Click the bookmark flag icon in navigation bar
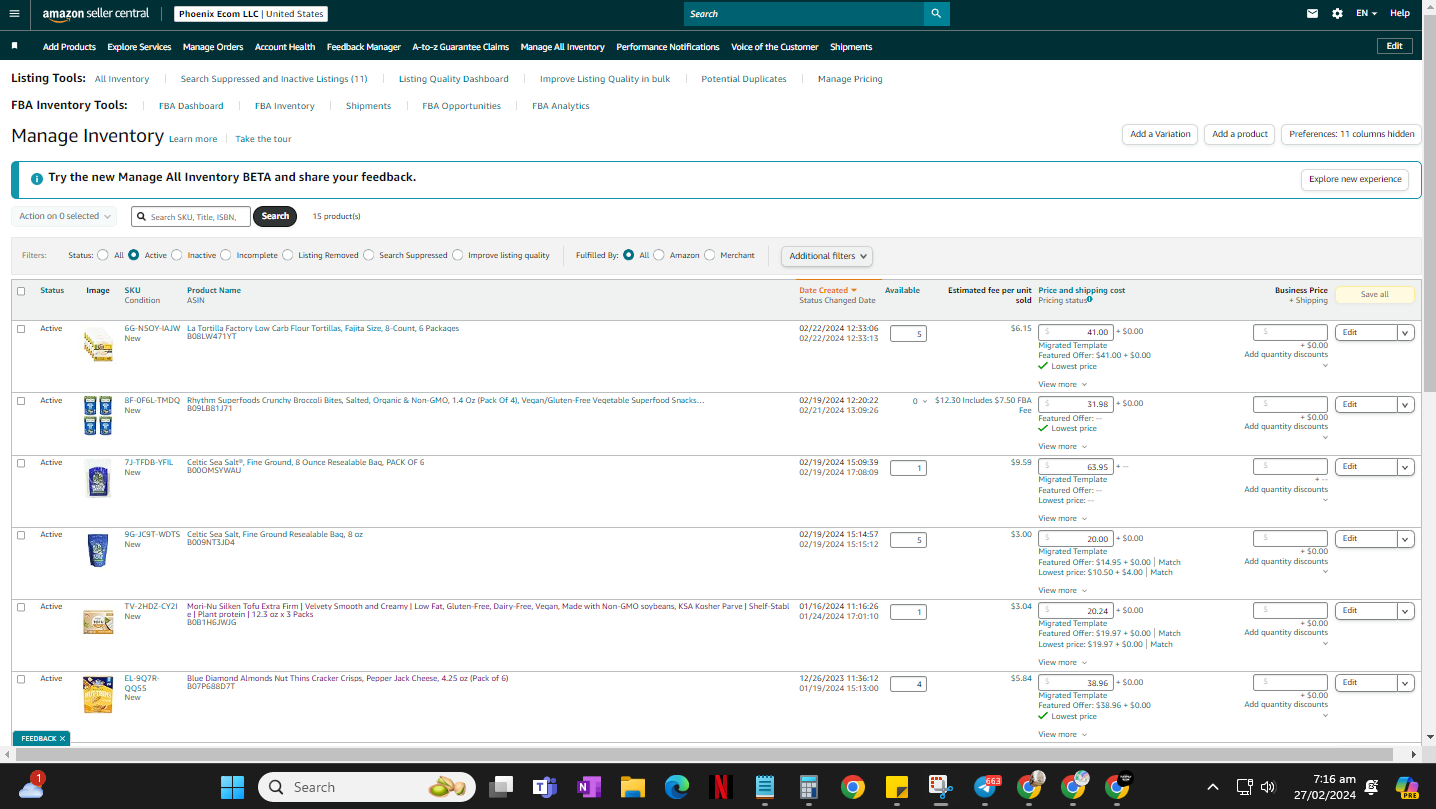The width and height of the screenshot is (1436, 809). (x=15, y=46)
